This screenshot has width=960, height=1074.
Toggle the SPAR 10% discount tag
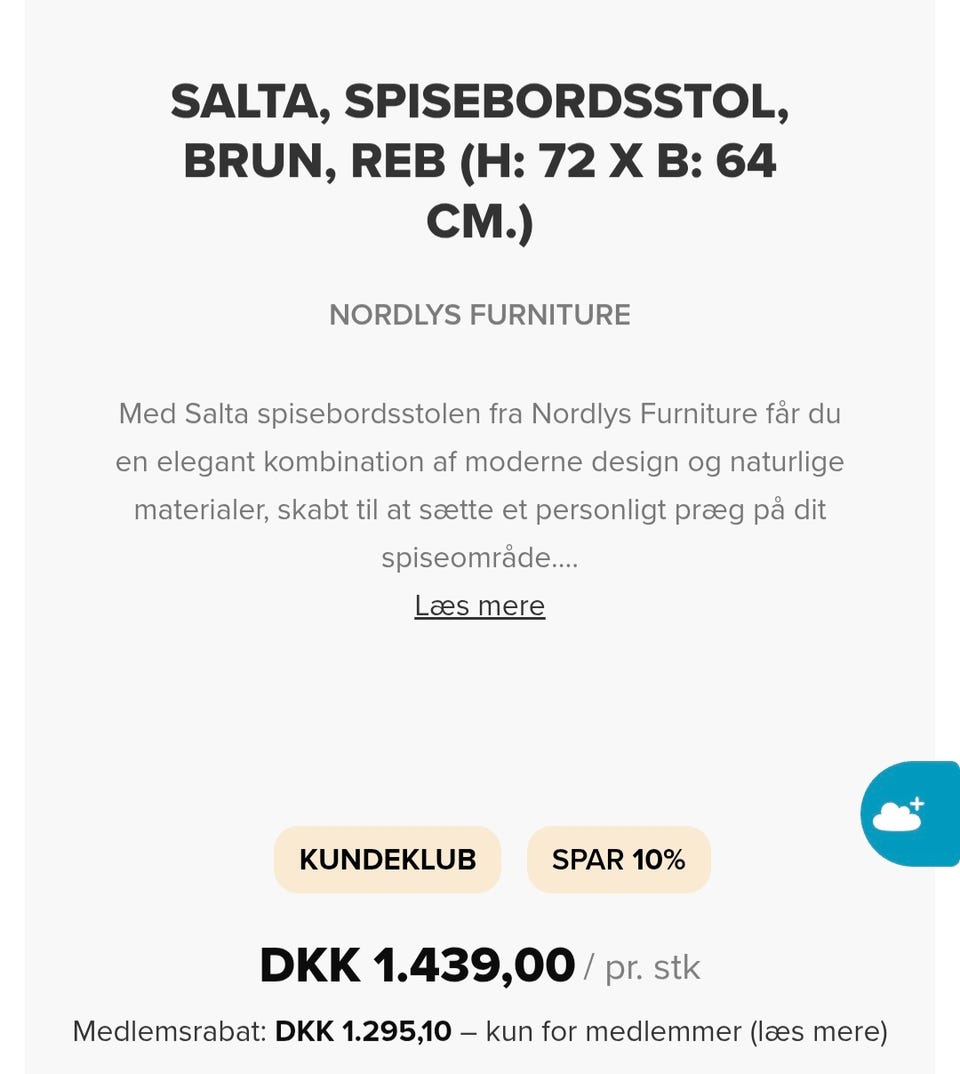point(618,859)
